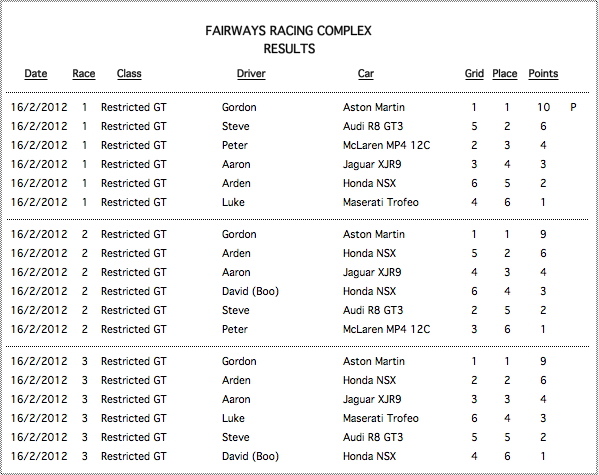Click Steve in race 1 row
599x475 pixels.
(236, 126)
